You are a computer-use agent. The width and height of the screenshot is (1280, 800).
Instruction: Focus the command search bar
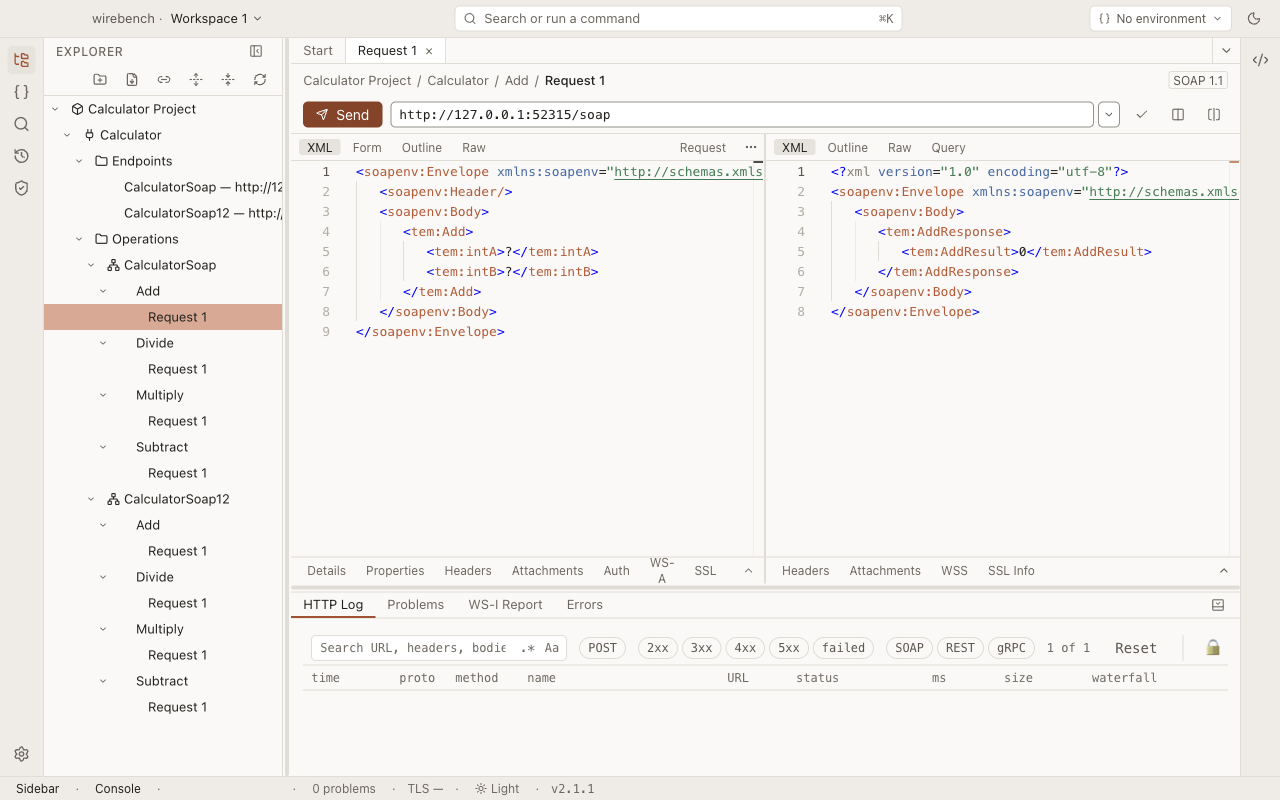tap(678, 18)
